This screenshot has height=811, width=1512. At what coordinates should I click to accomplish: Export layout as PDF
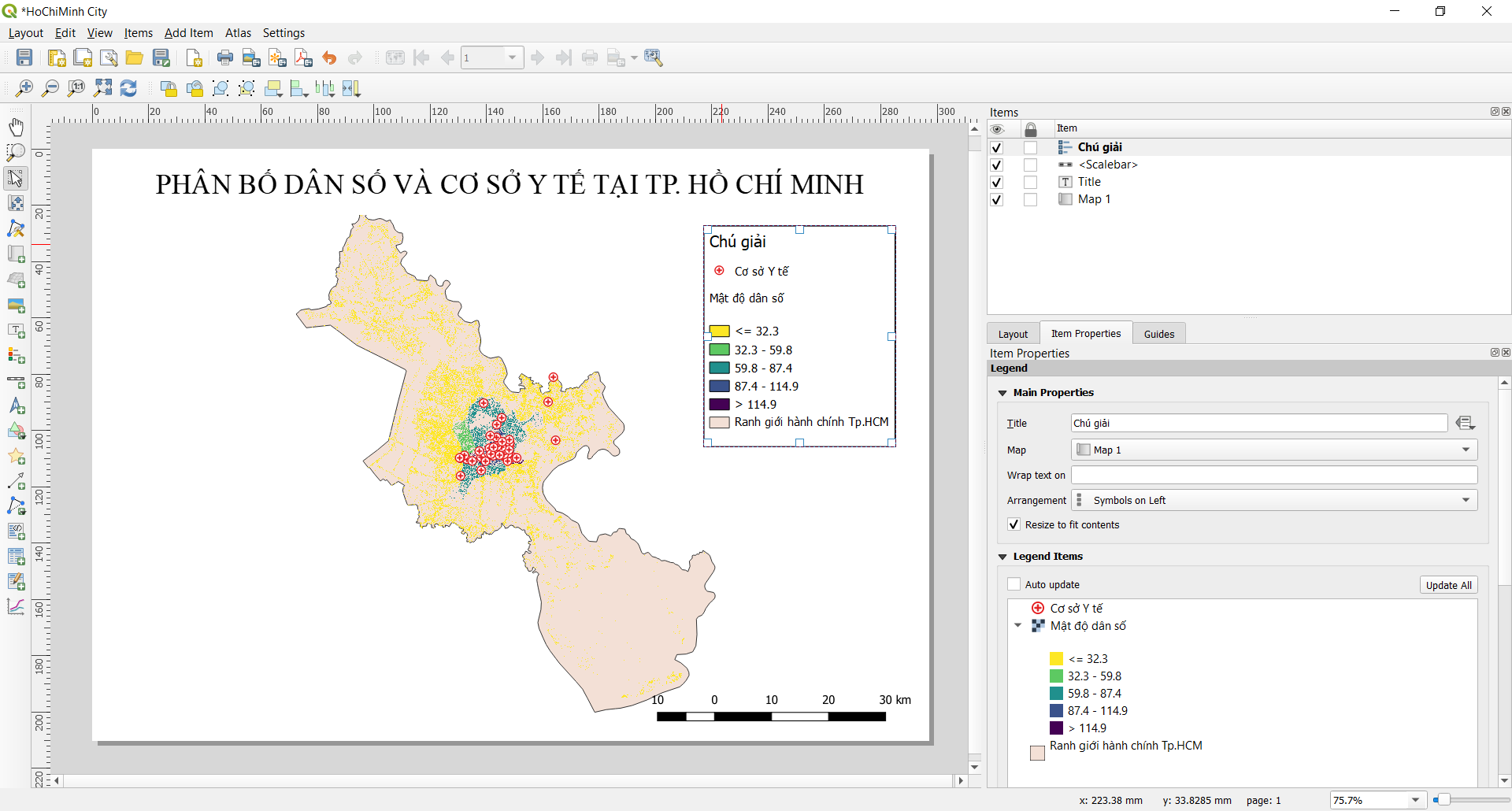pyautogui.click(x=303, y=57)
